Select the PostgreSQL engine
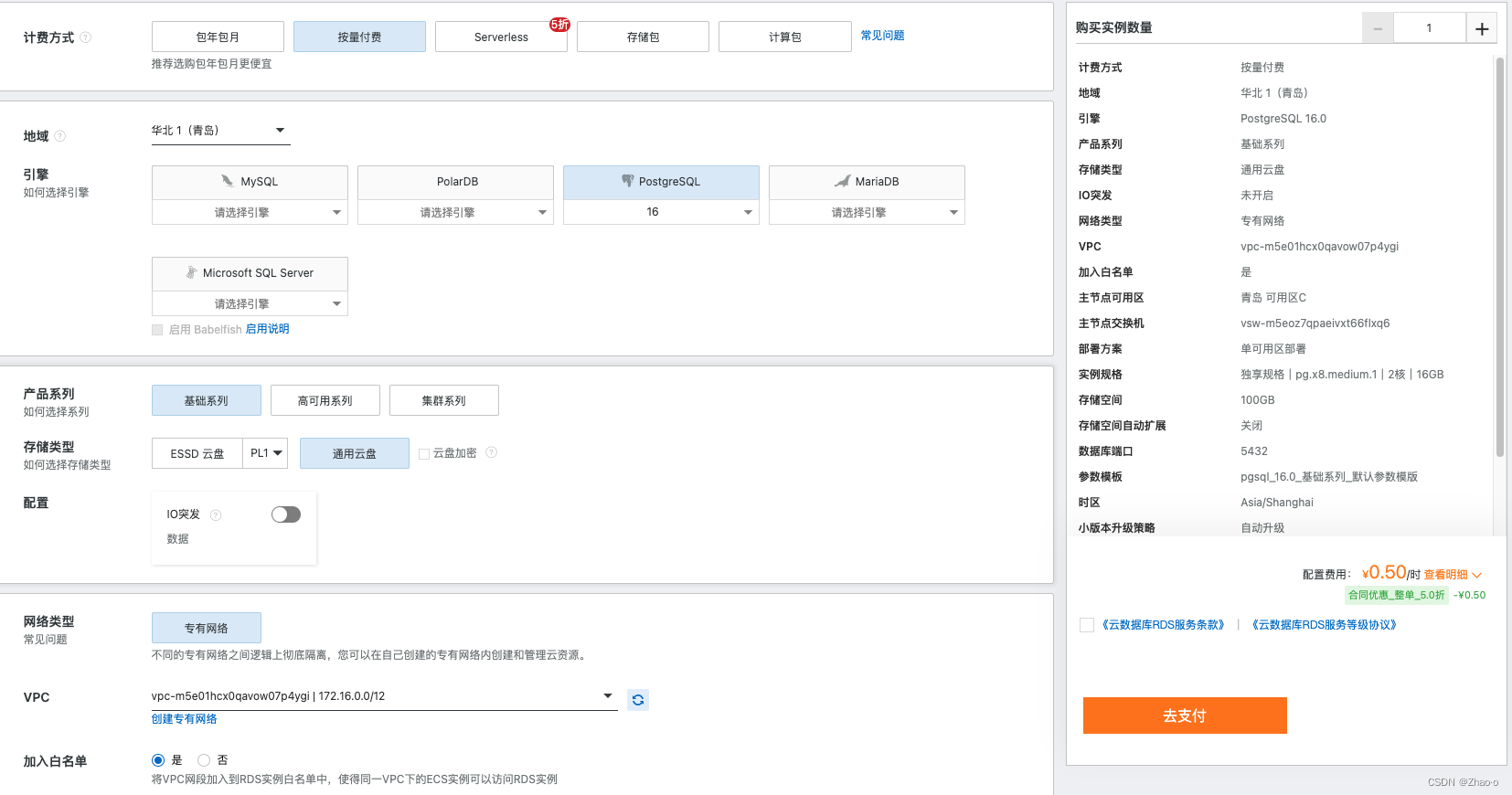 661,182
